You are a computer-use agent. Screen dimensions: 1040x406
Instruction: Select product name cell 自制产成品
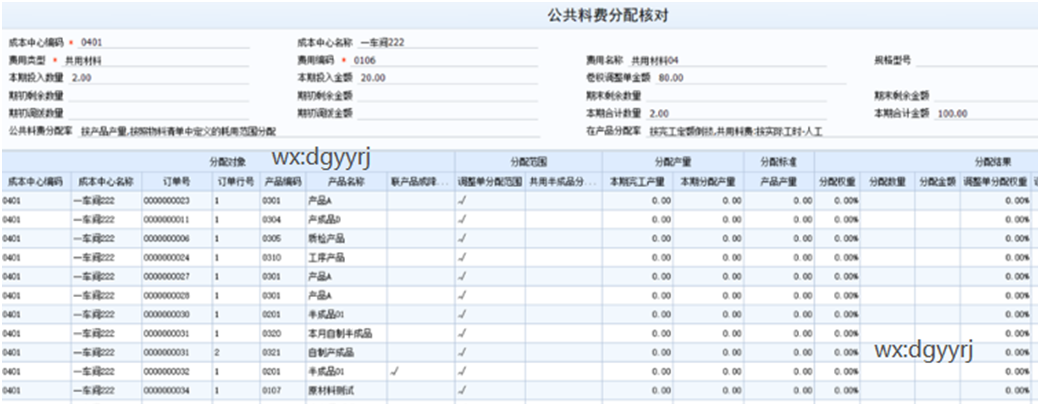tap(347, 352)
